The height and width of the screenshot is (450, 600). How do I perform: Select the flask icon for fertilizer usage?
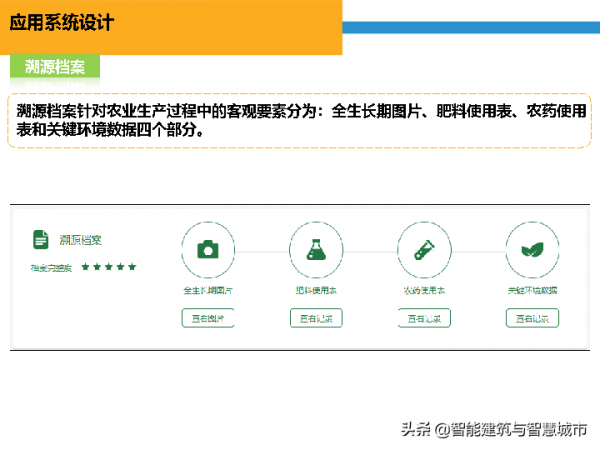click(x=316, y=250)
